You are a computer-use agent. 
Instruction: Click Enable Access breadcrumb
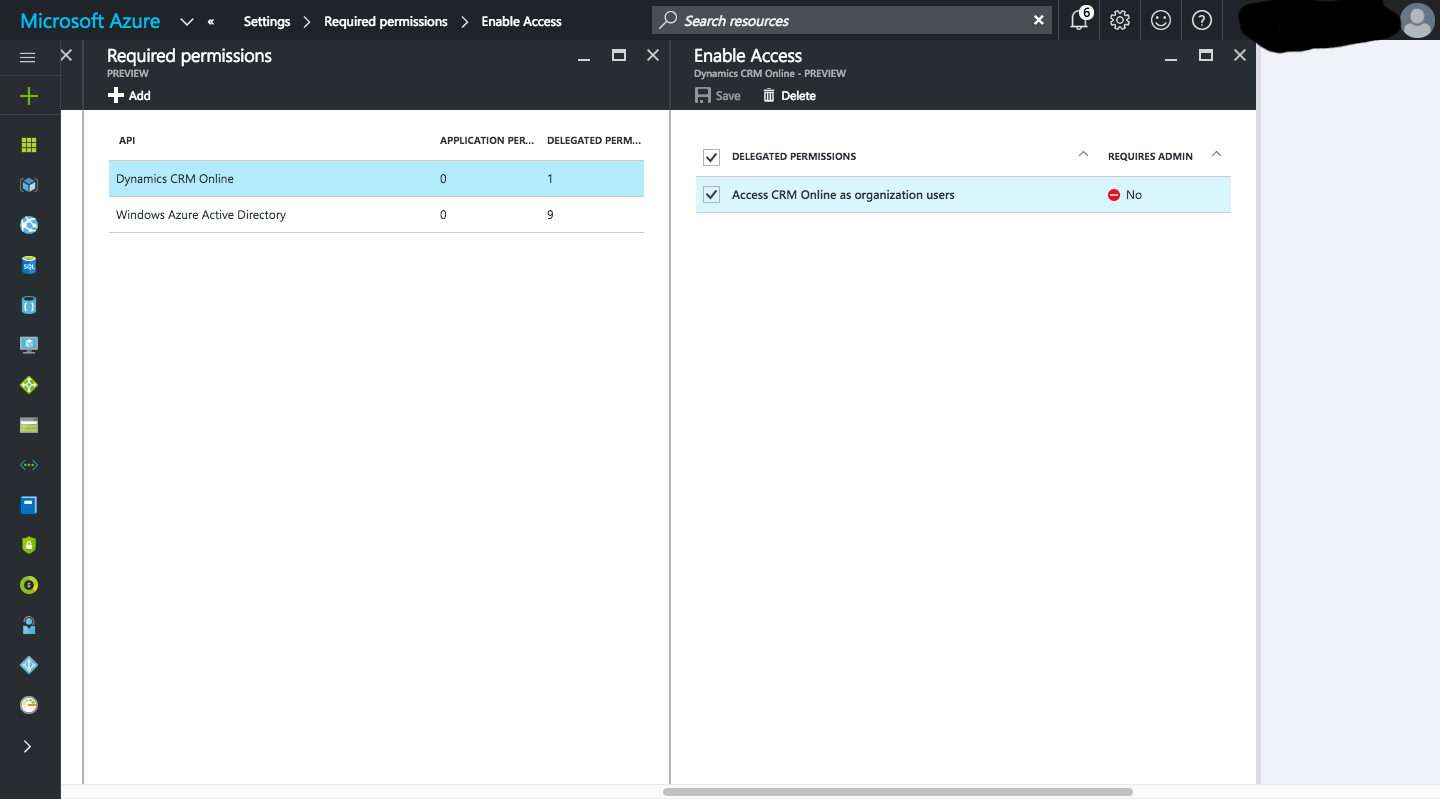[521, 21]
